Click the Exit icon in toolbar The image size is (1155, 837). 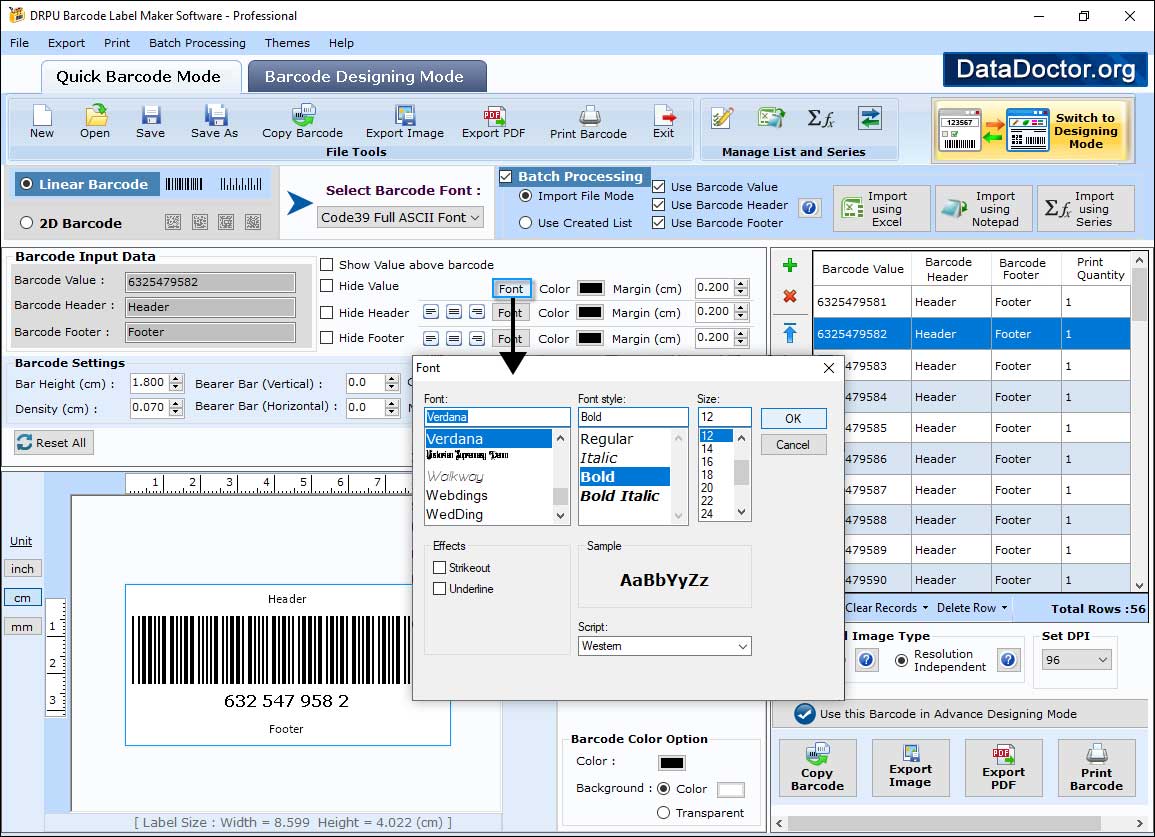[664, 122]
